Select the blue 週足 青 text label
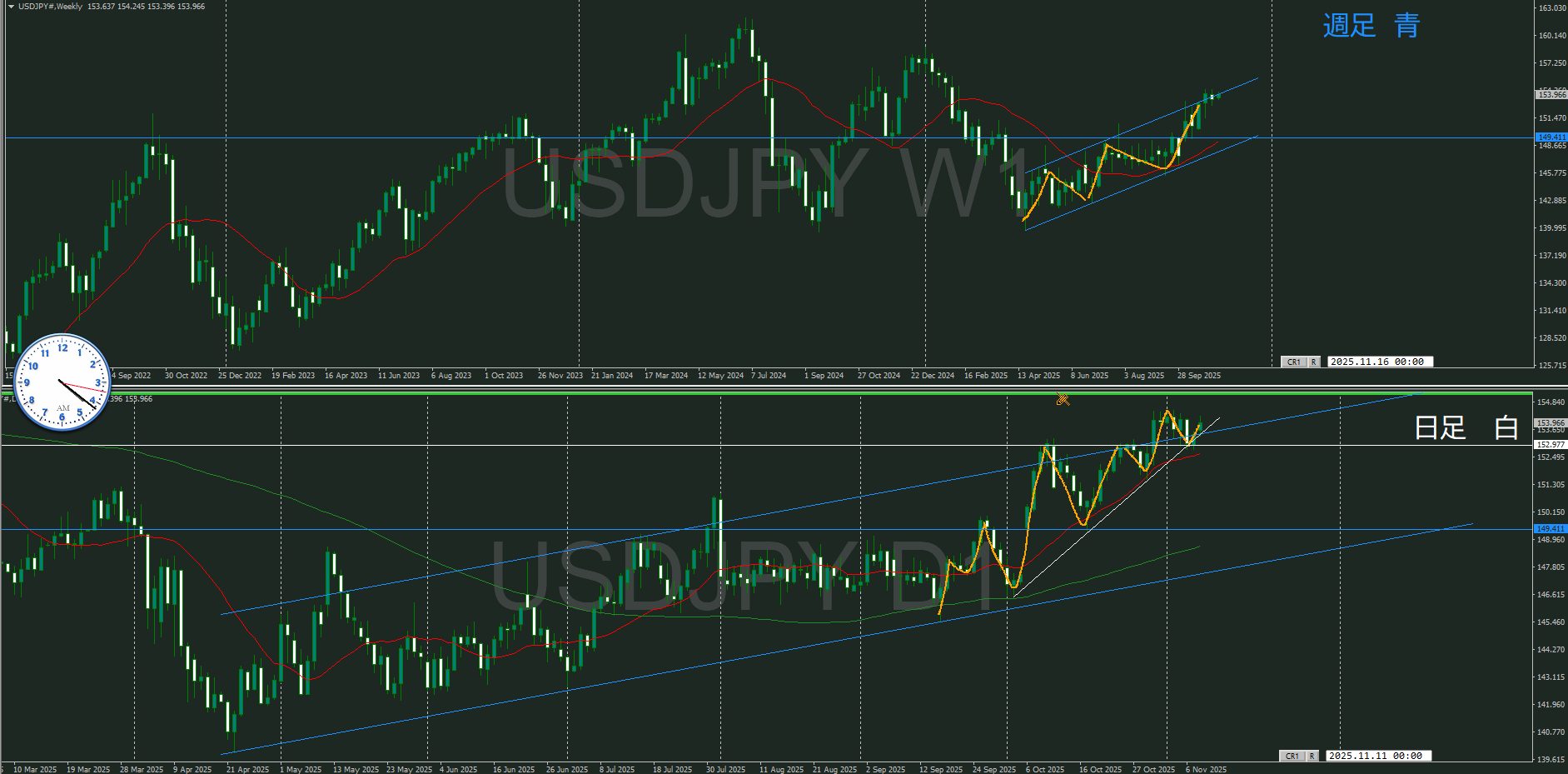The image size is (1568, 774). (1371, 26)
